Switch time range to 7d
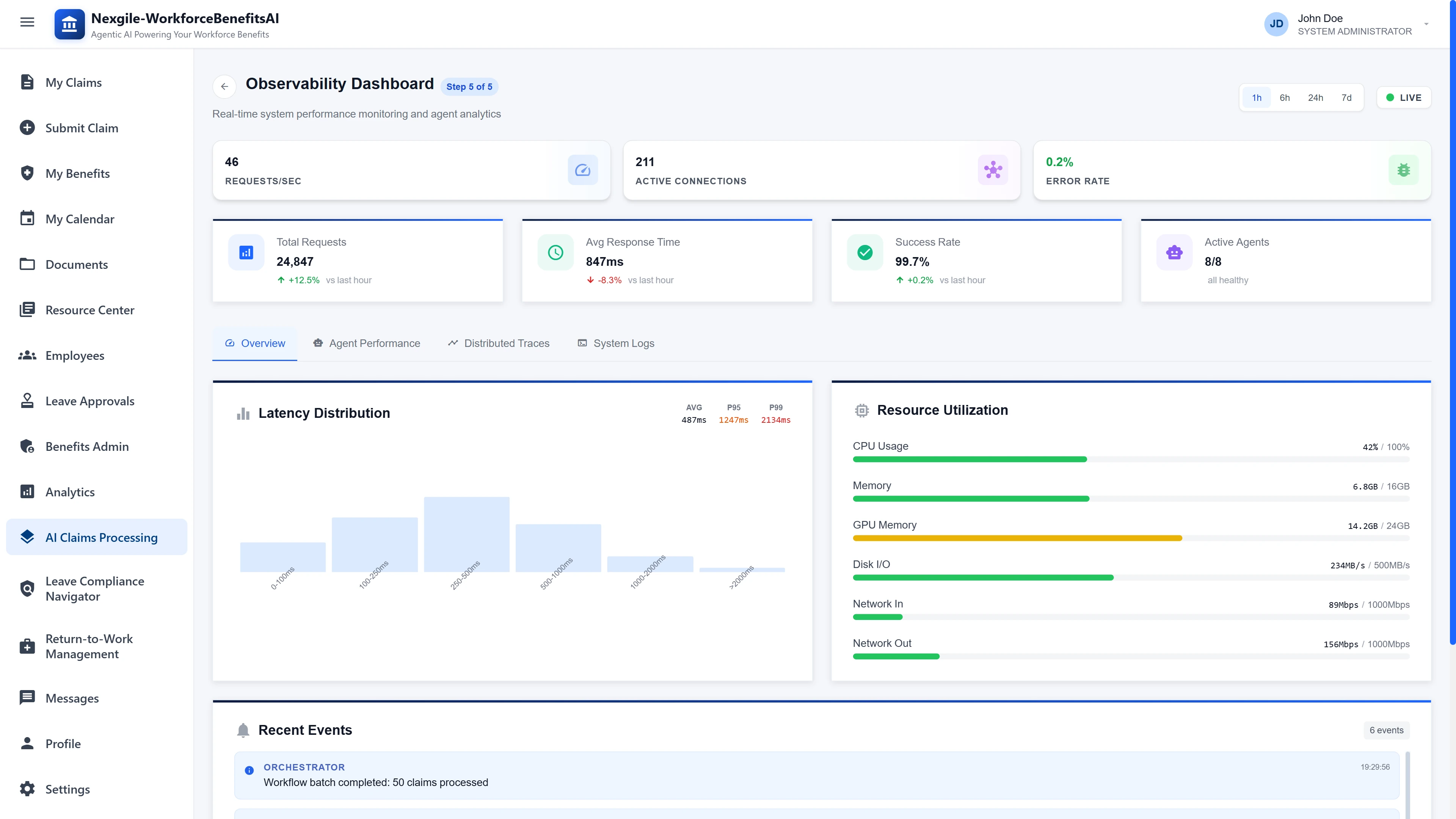Image resolution: width=1456 pixels, height=819 pixels. coord(1346,97)
